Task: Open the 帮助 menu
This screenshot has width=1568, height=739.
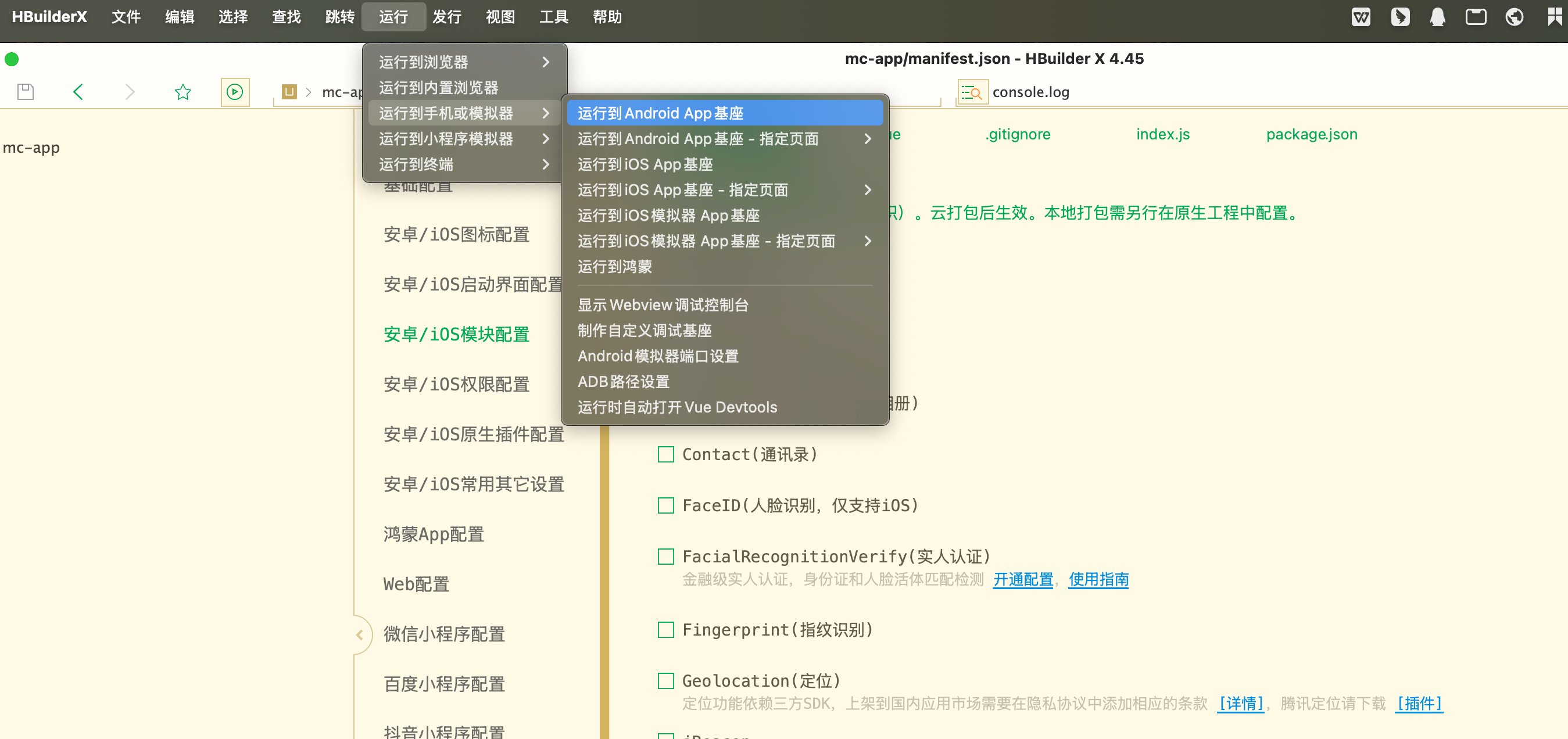Action: pyautogui.click(x=607, y=17)
